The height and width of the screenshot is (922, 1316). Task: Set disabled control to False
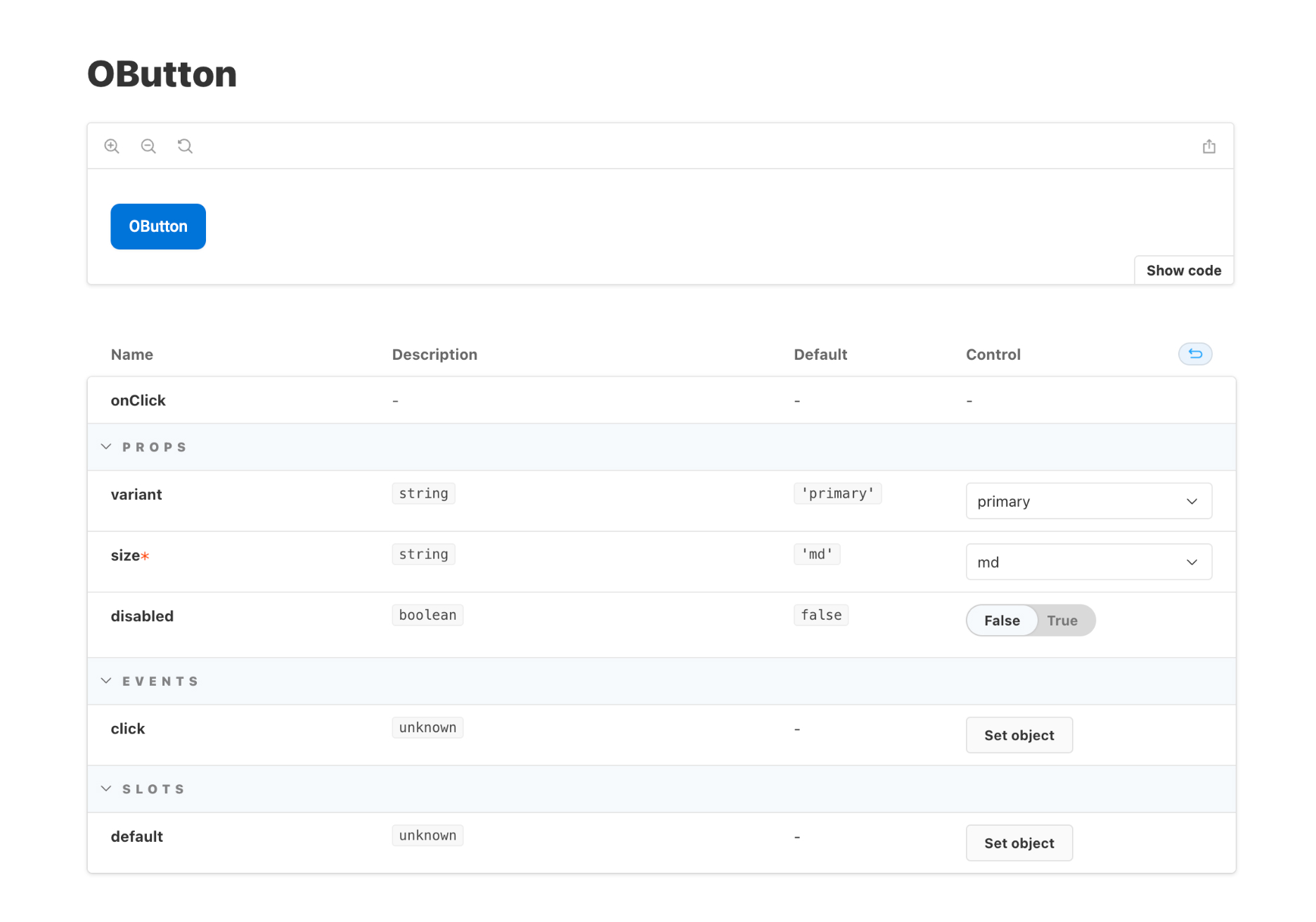(x=1002, y=621)
